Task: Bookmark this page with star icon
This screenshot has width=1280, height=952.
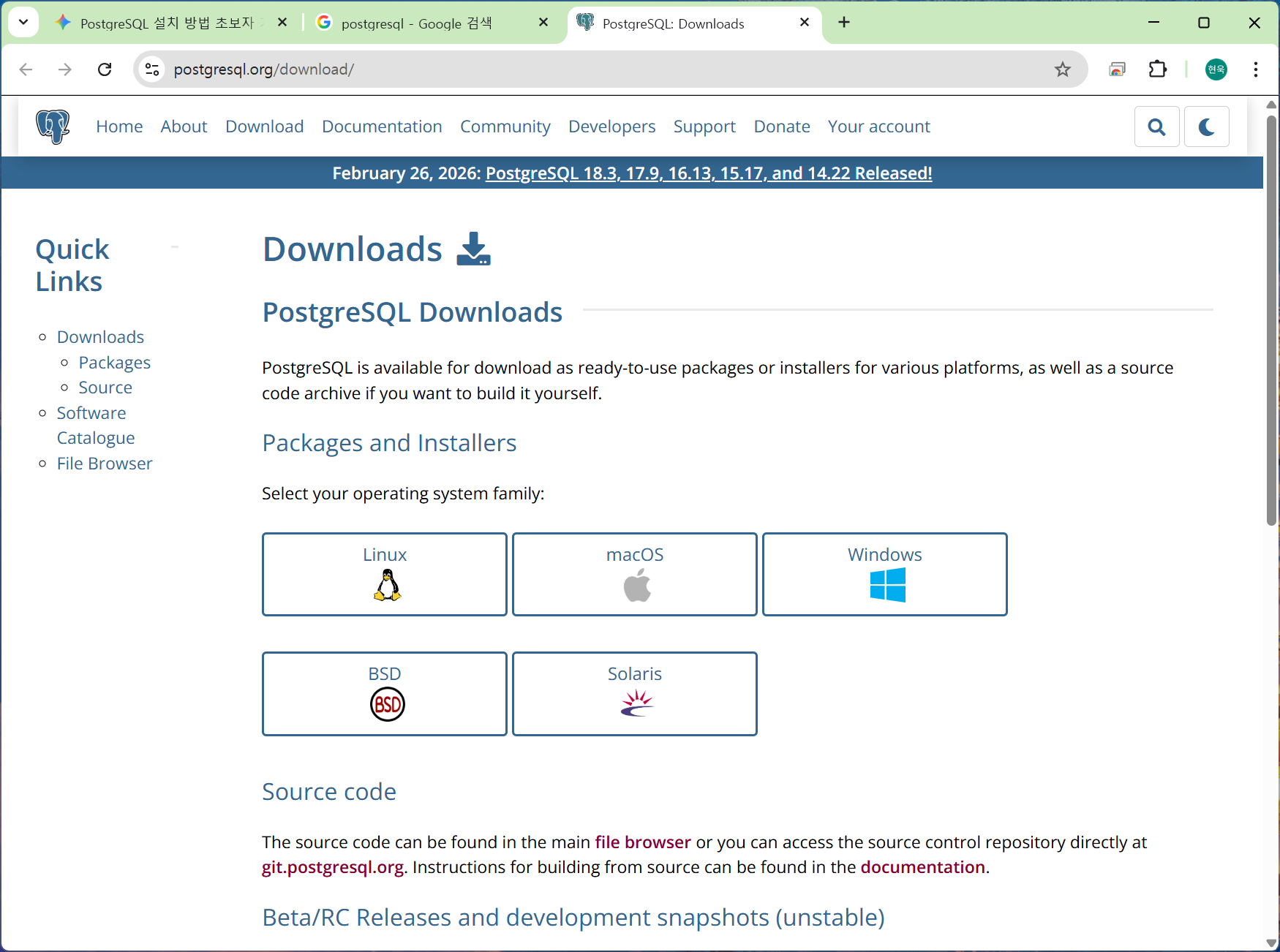Action: (1063, 69)
